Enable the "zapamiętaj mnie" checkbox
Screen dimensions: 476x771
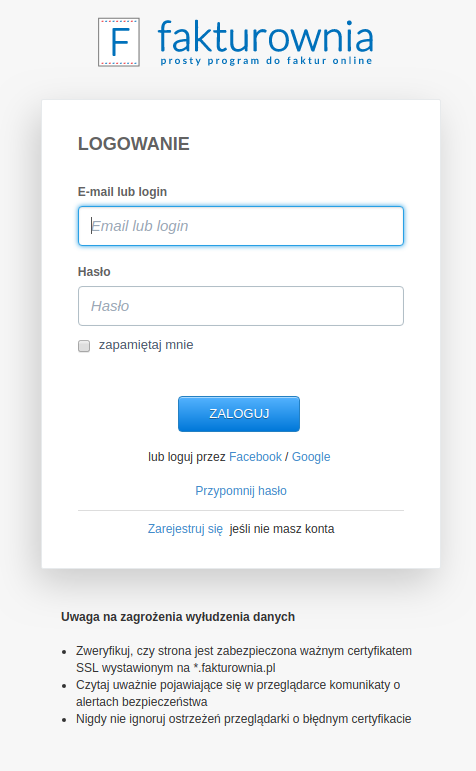[84, 346]
